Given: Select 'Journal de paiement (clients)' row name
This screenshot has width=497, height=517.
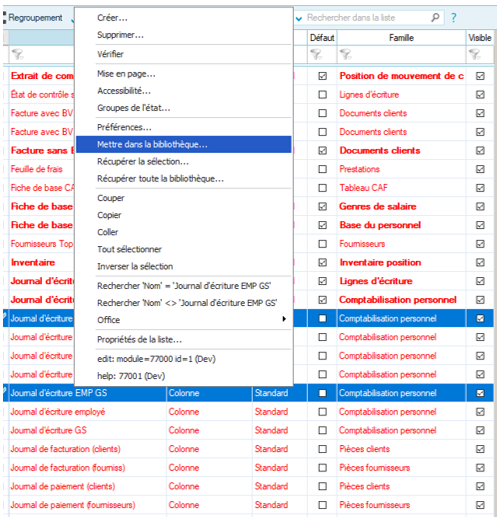Looking at the screenshot, I should (x=63, y=486).
